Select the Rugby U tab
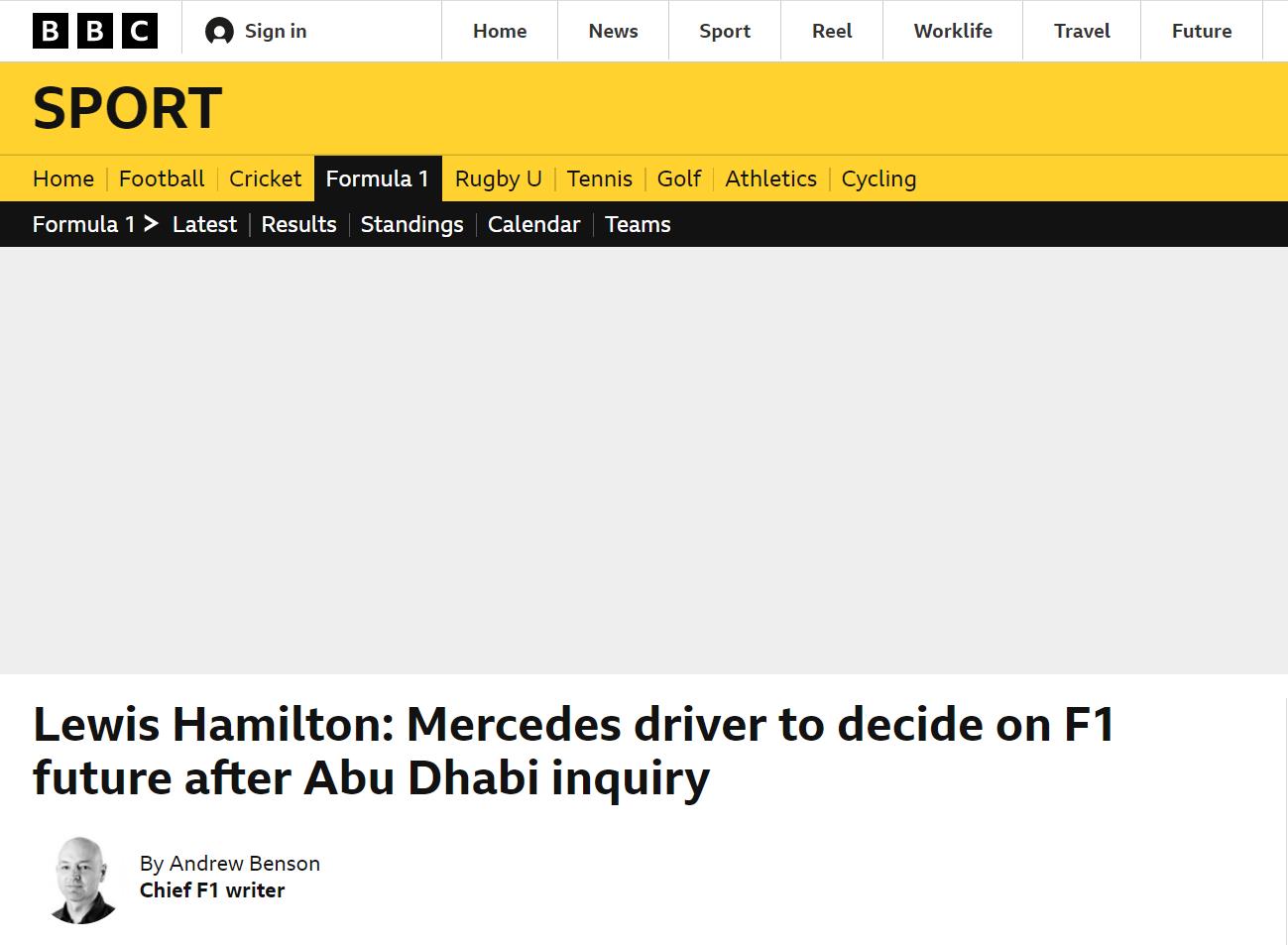The width and height of the screenshot is (1288, 945). pos(498,179)
